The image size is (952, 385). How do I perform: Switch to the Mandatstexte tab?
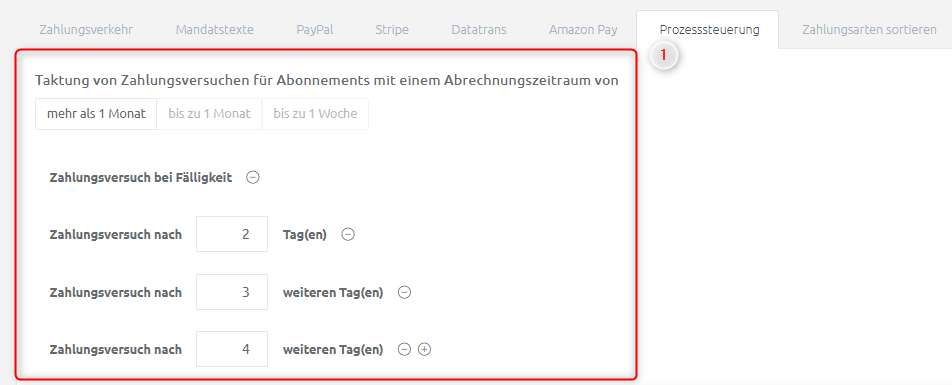point(214,29)
